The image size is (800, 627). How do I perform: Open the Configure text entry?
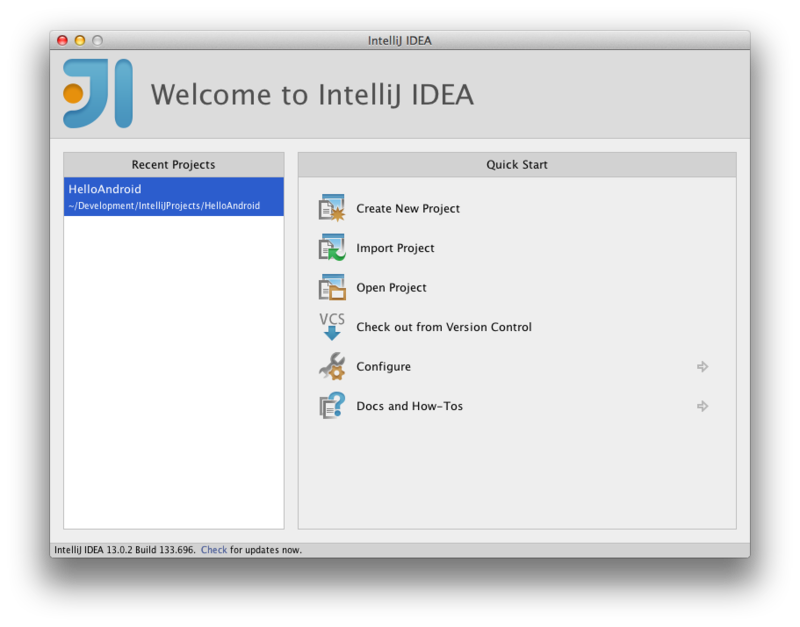383,367
